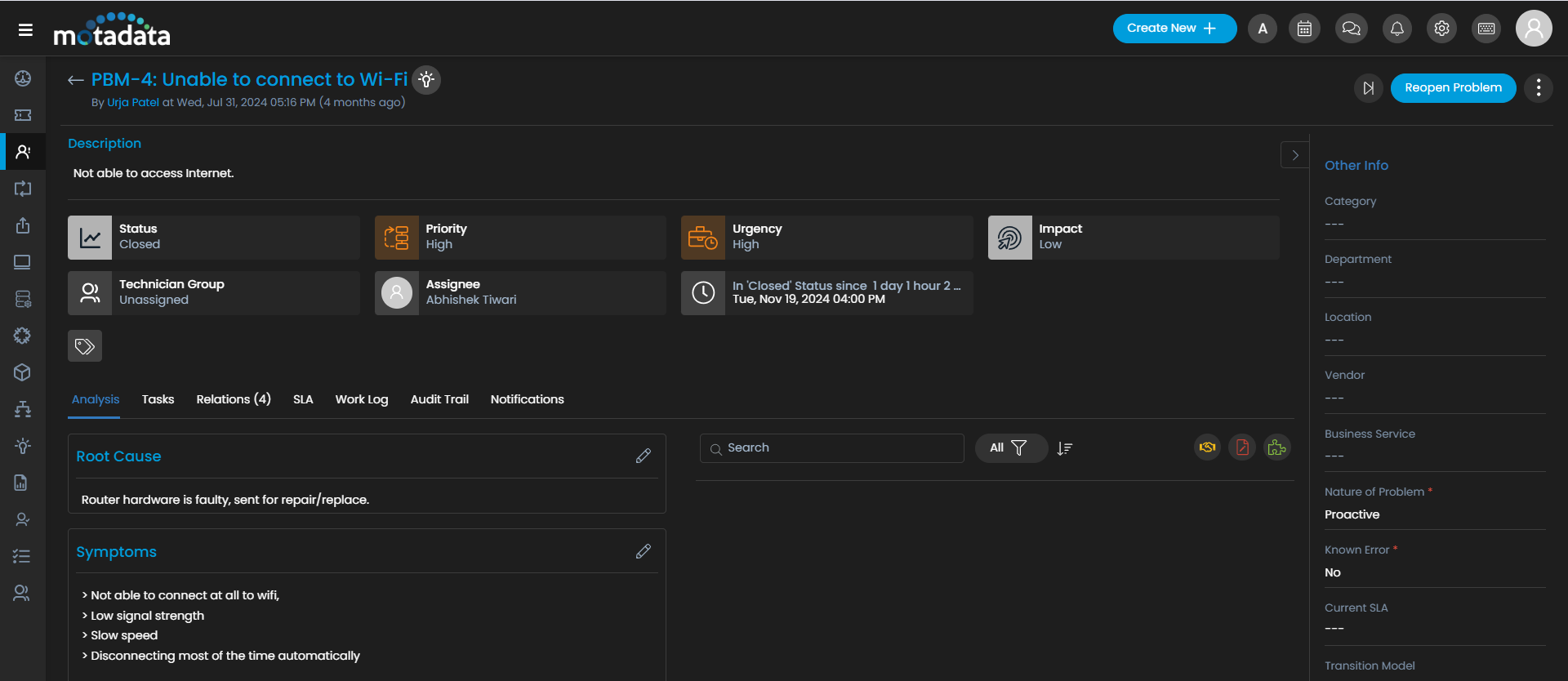Open the dashboard icon in the sidebar
Image resolution: width=1568 pixels, height=681 pixels.
coord(23,78)
